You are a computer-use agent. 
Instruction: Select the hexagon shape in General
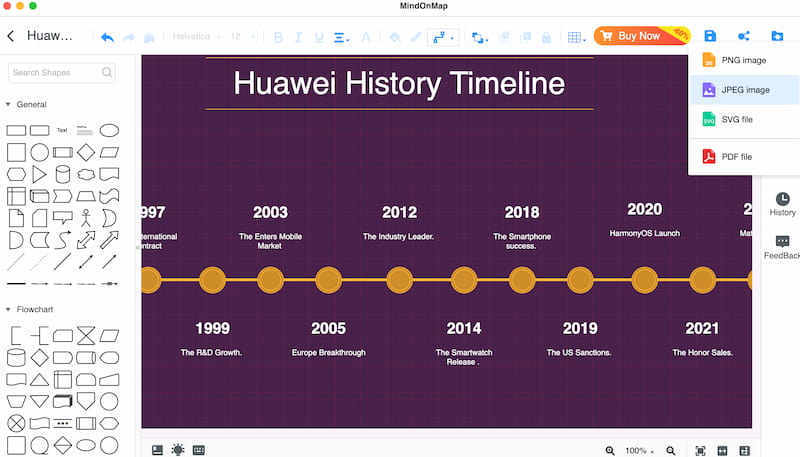pyautogui.click(x=16, y=174)
